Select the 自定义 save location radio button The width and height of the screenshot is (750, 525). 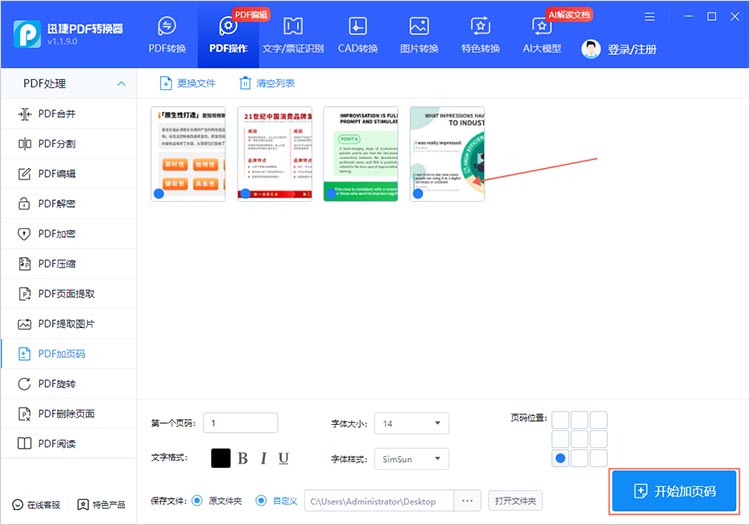261,501
